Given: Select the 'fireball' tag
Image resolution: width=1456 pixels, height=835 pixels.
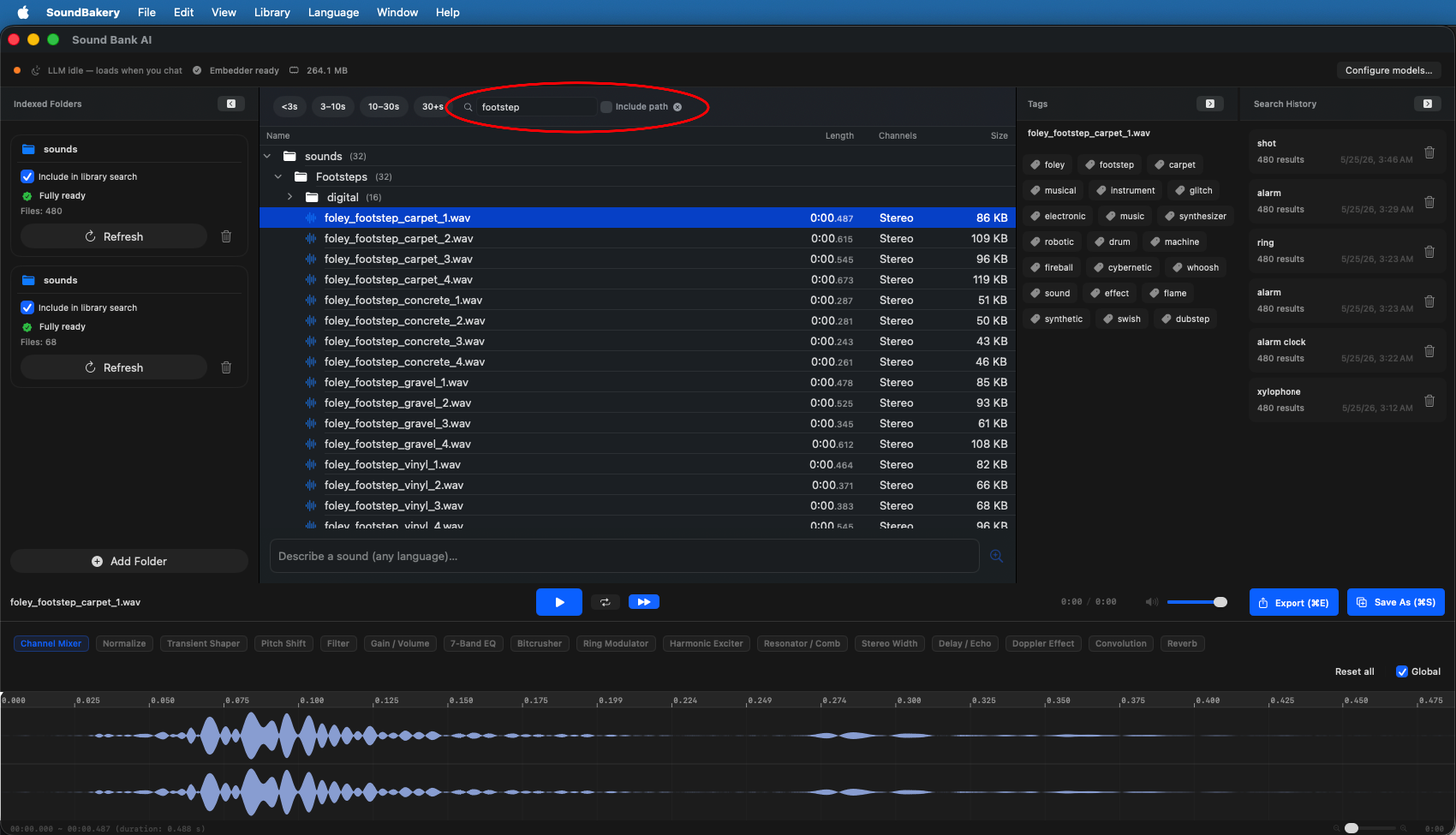Looking at the screenshot, I should pyautogui.click(x=1052, y=267).
